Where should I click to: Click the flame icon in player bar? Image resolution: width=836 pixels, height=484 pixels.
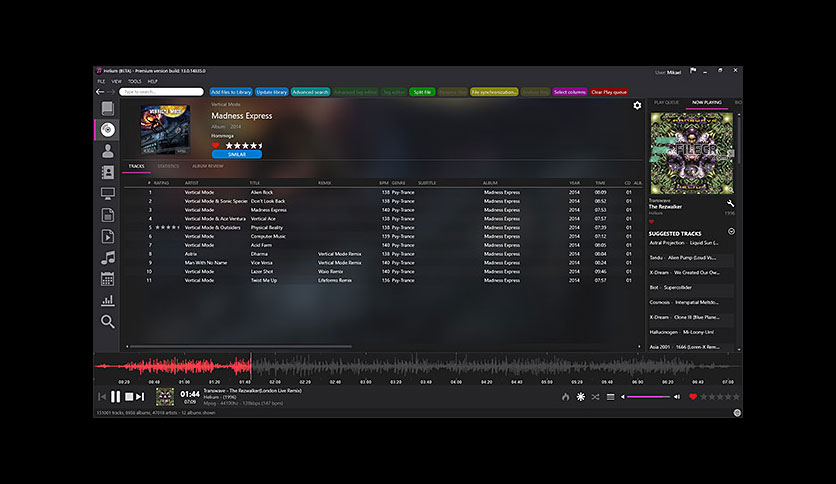click(566, 397)
